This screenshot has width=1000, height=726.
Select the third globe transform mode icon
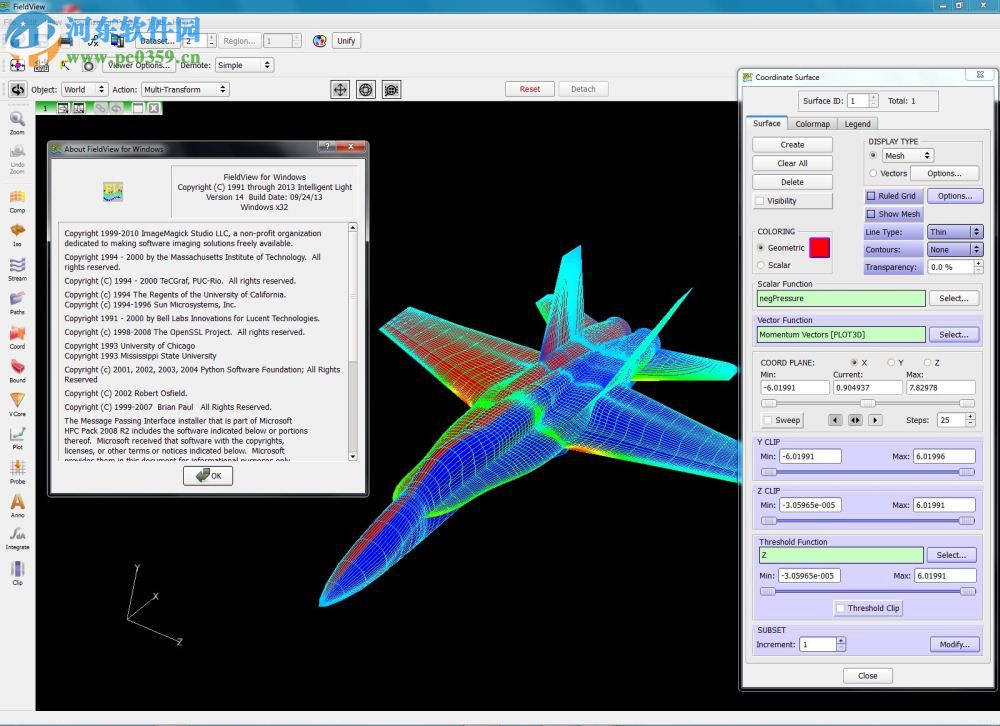[391, 89]
